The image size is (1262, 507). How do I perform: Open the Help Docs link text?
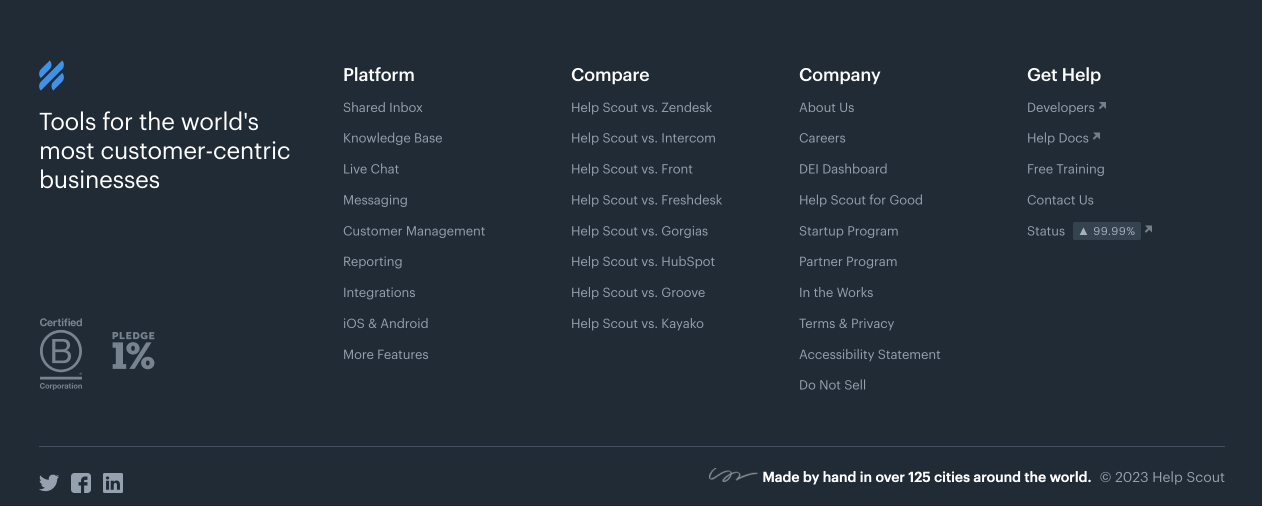pos(1057,138)
